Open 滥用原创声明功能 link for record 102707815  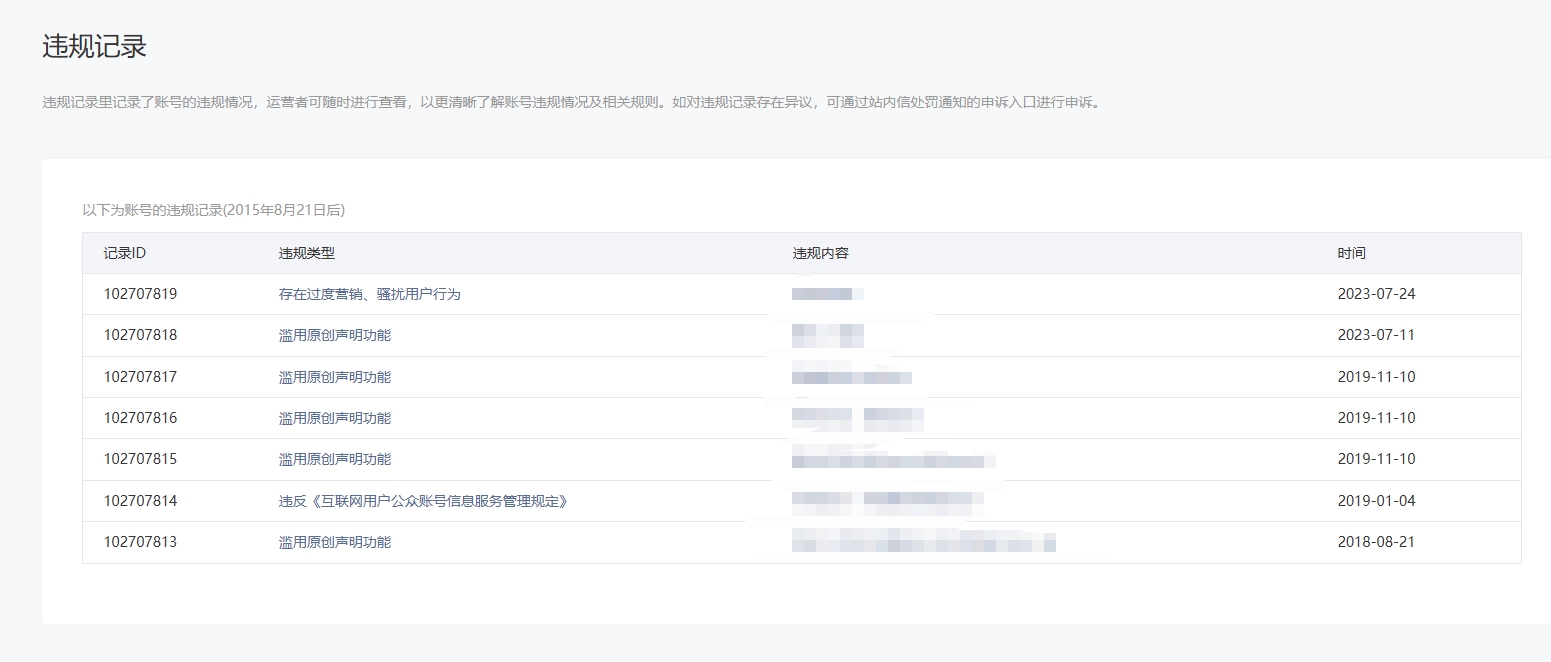[334, 459]
